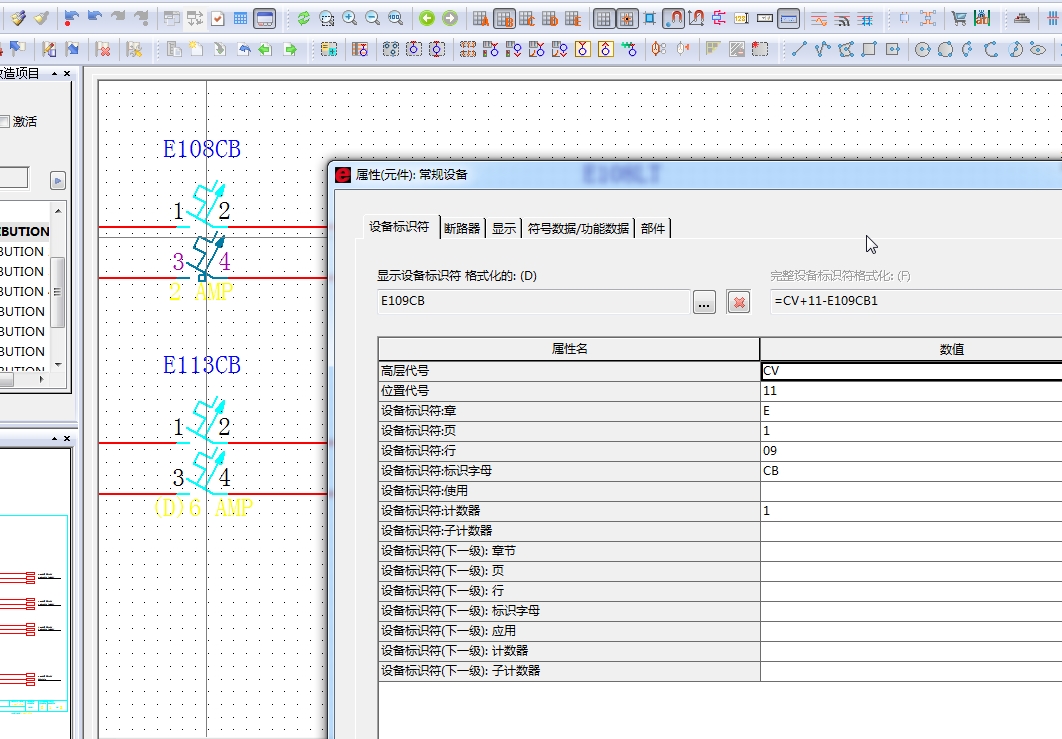Click the 高层代号 value field containing CV
The height and width of the screenshot is (739, 1062).
click(910, 371)
